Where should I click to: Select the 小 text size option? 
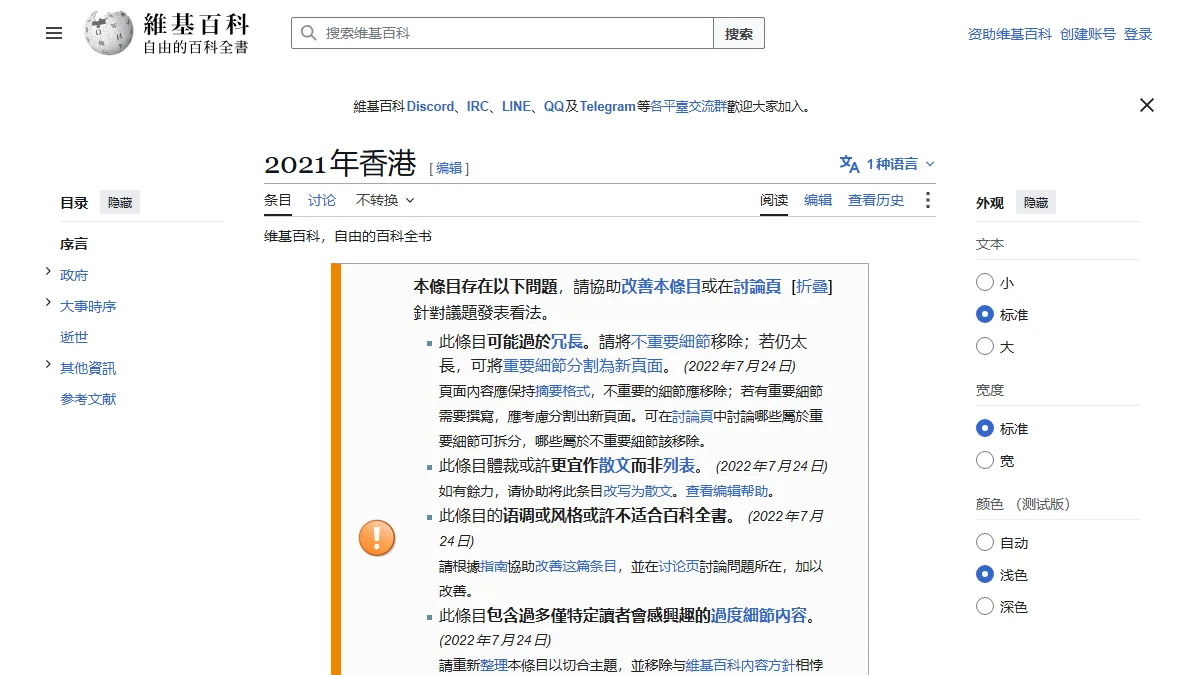(x=985, y=283)
